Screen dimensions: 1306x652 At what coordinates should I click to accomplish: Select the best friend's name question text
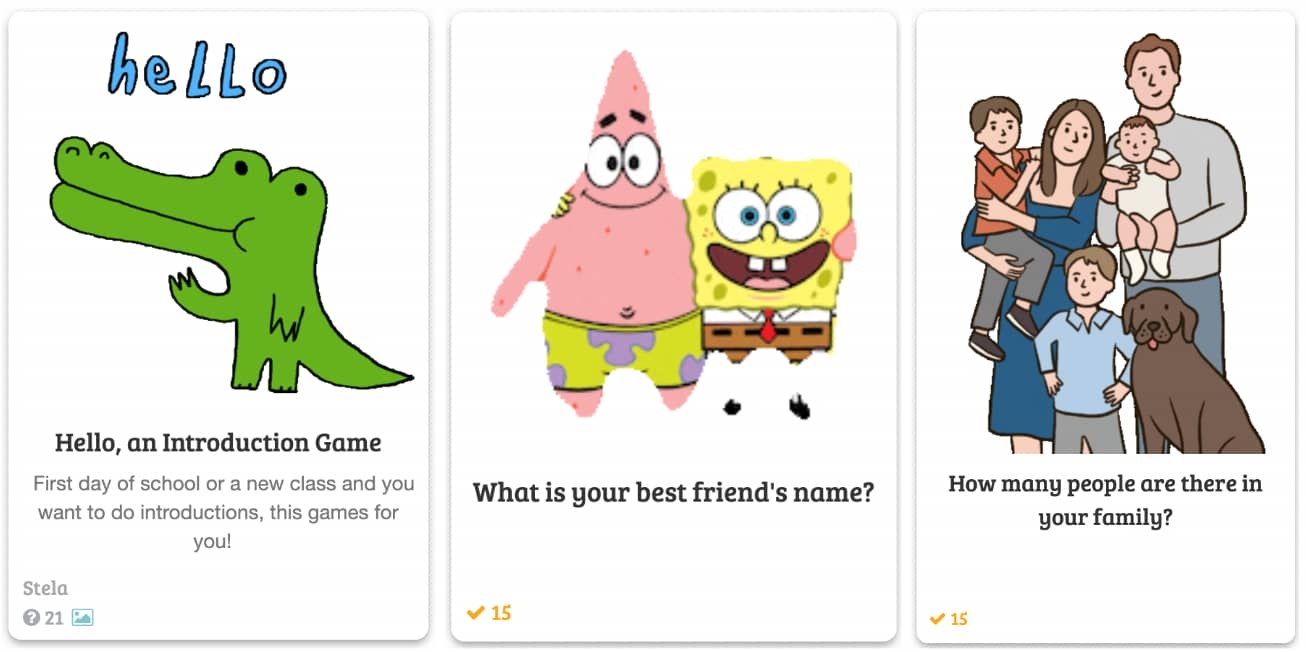pyautogui.click(x=673, y=492)
